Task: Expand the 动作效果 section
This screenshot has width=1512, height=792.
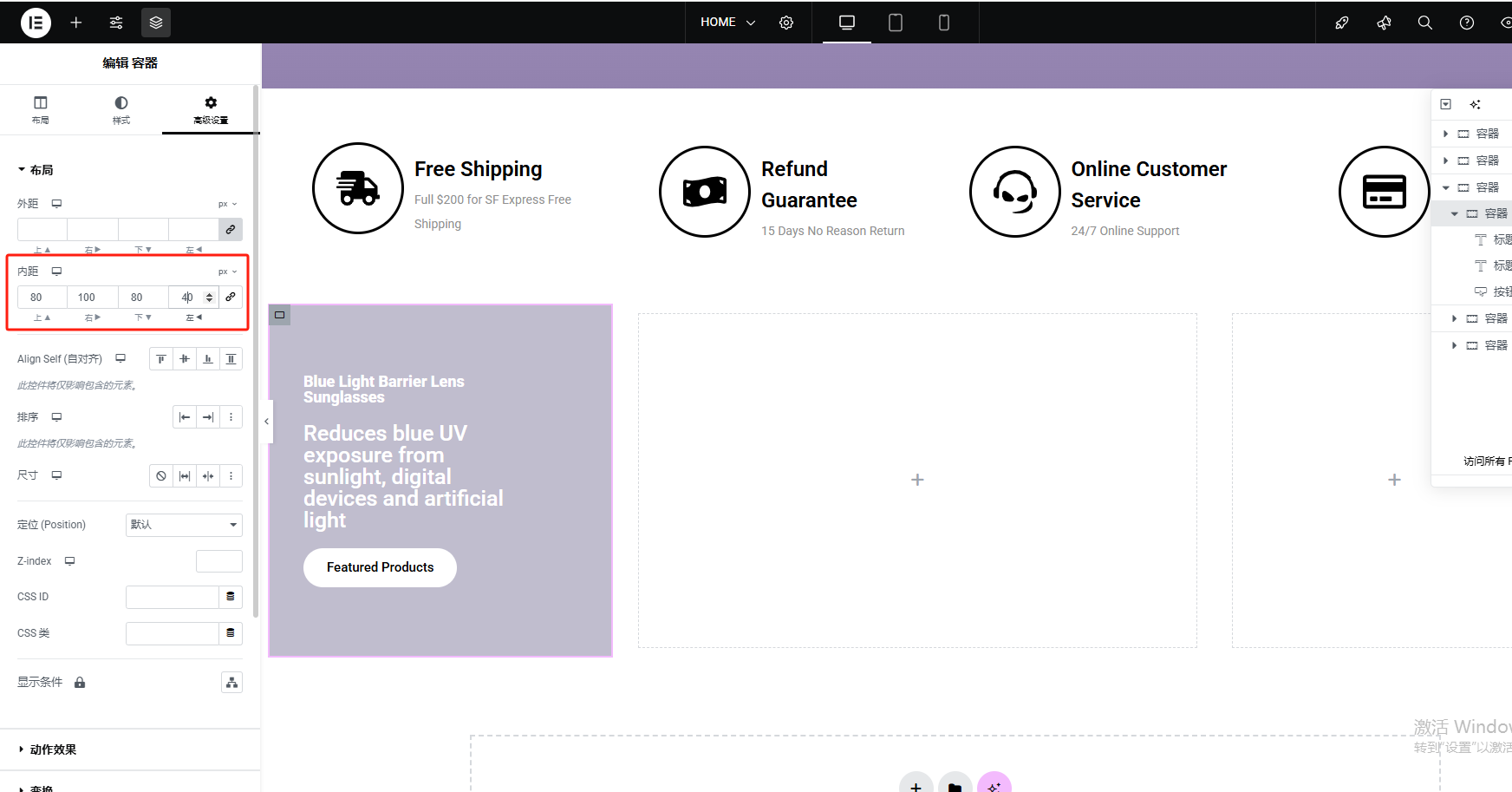Action: click(53, 749)
